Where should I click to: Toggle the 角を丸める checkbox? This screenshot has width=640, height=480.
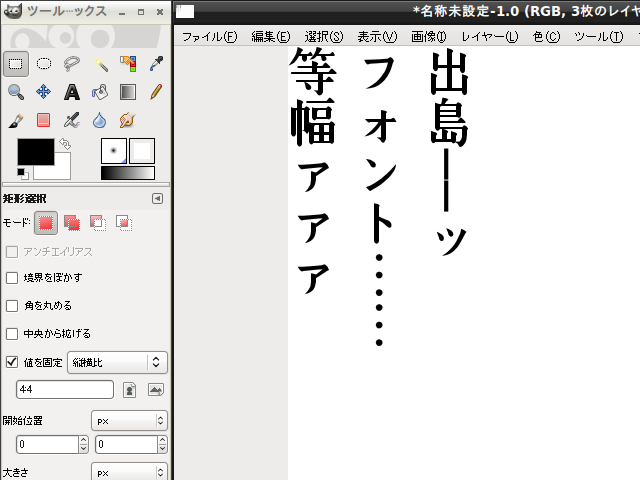[x=12, y=305]
